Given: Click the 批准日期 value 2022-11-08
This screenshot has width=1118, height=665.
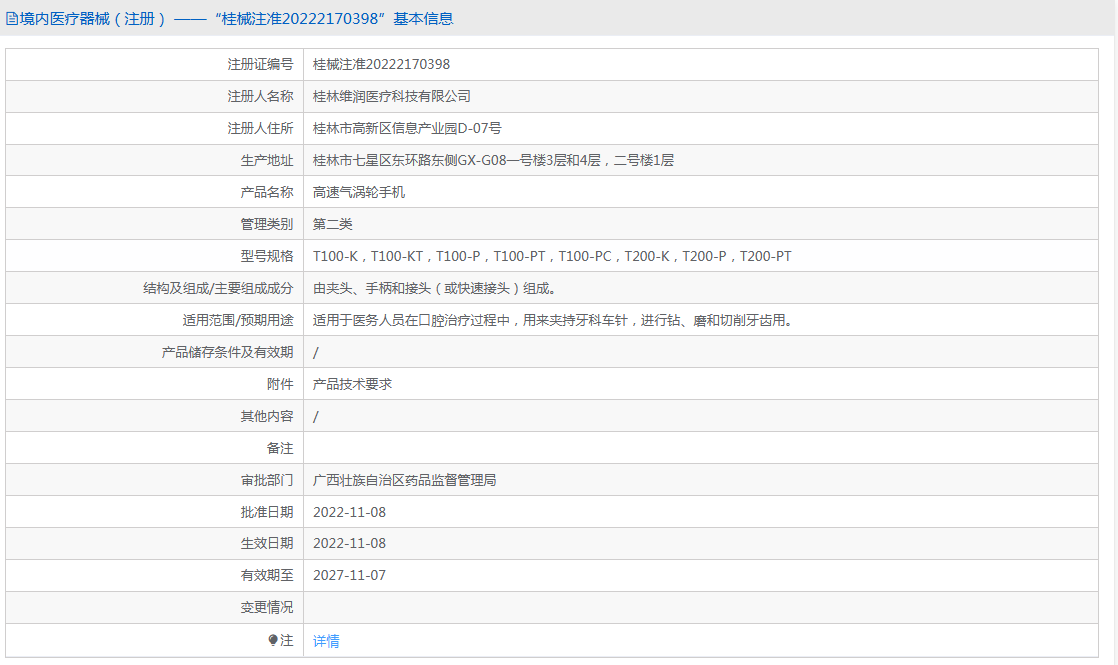Looking at the screenshot, I should [349, 512].
